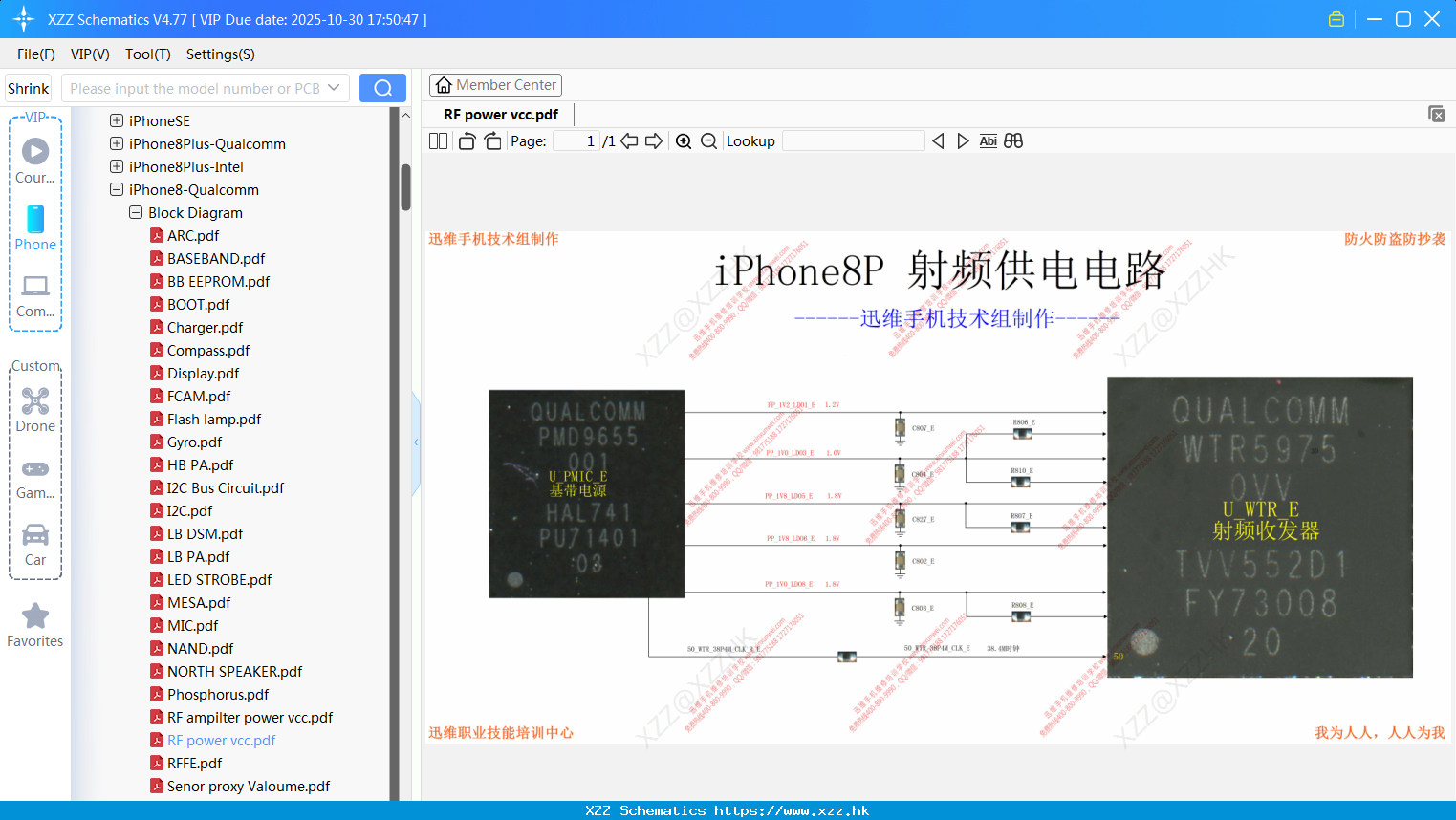Click the XZZ app logo
The width and height of the screenshot is (1456, 820).
[x=23, y=19]
